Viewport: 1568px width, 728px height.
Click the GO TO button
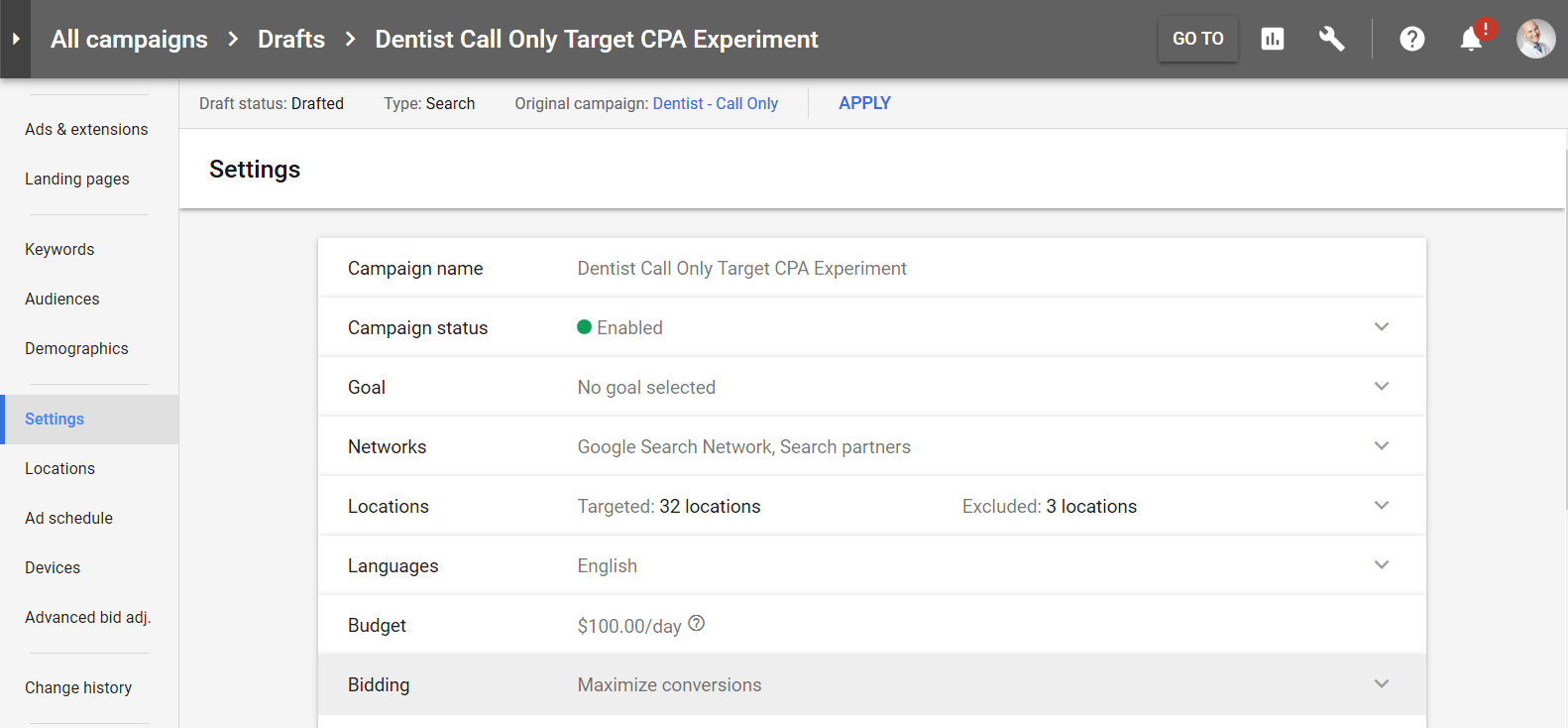pos(1197,39)
